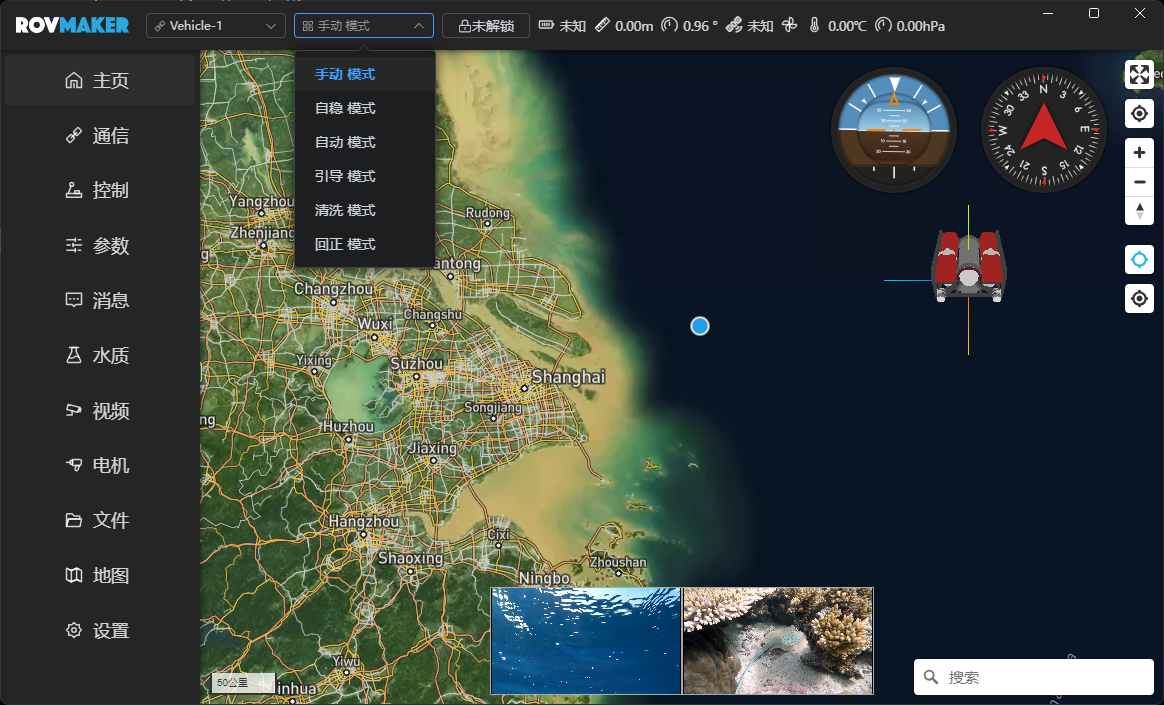The width and height of the screenshot is (1164, 705).
Task: Click the red compass heading gauge
Action: pos(1043,130)
